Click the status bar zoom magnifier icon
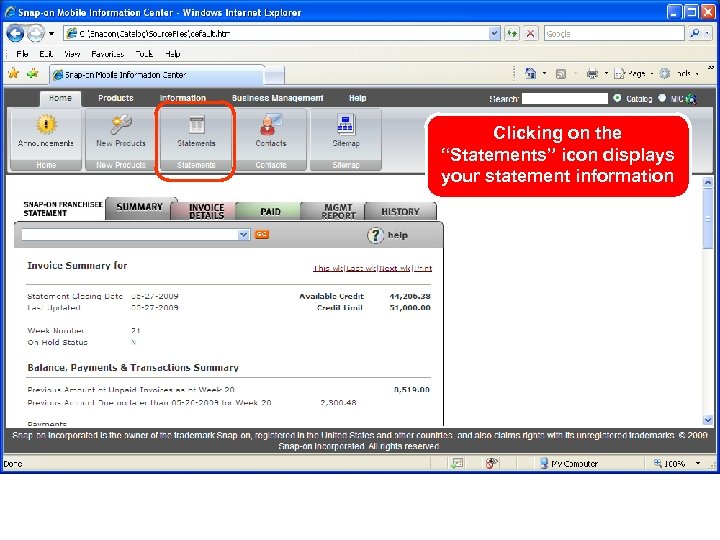 tap(658, 463)
